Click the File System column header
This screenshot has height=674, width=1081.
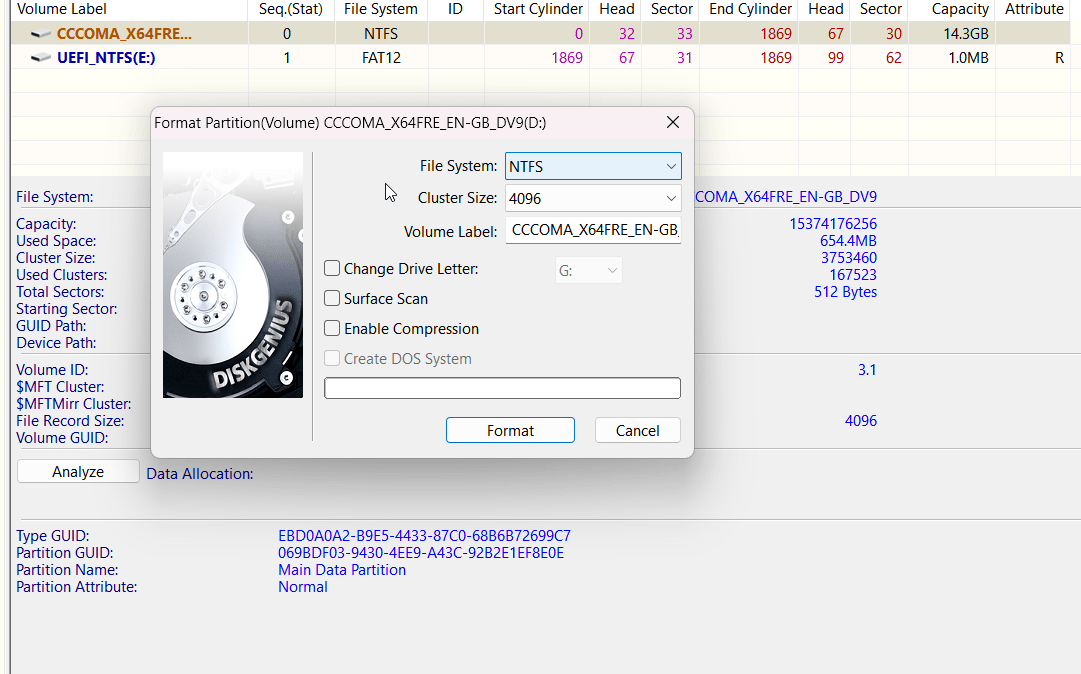tap(381, 9)
